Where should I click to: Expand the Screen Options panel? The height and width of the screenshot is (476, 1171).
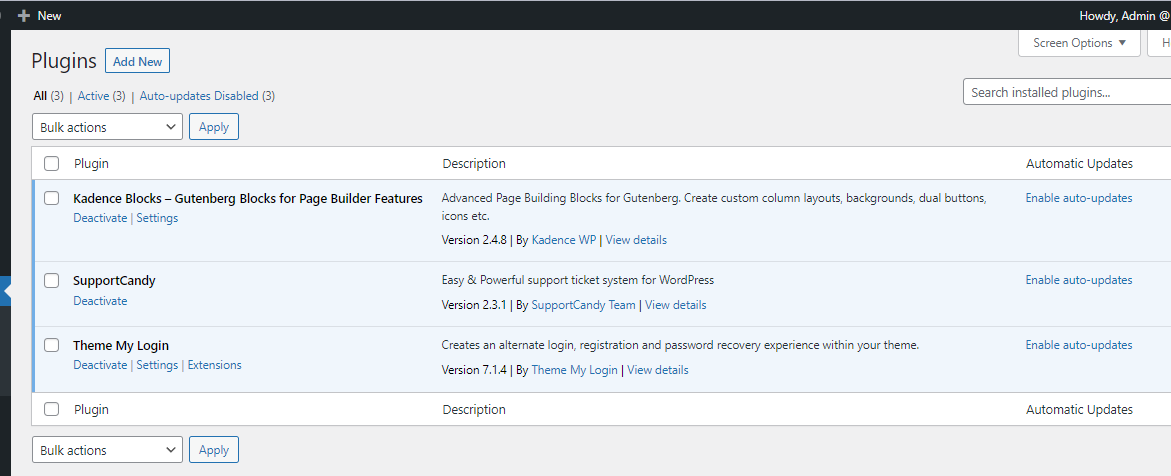1079,43
